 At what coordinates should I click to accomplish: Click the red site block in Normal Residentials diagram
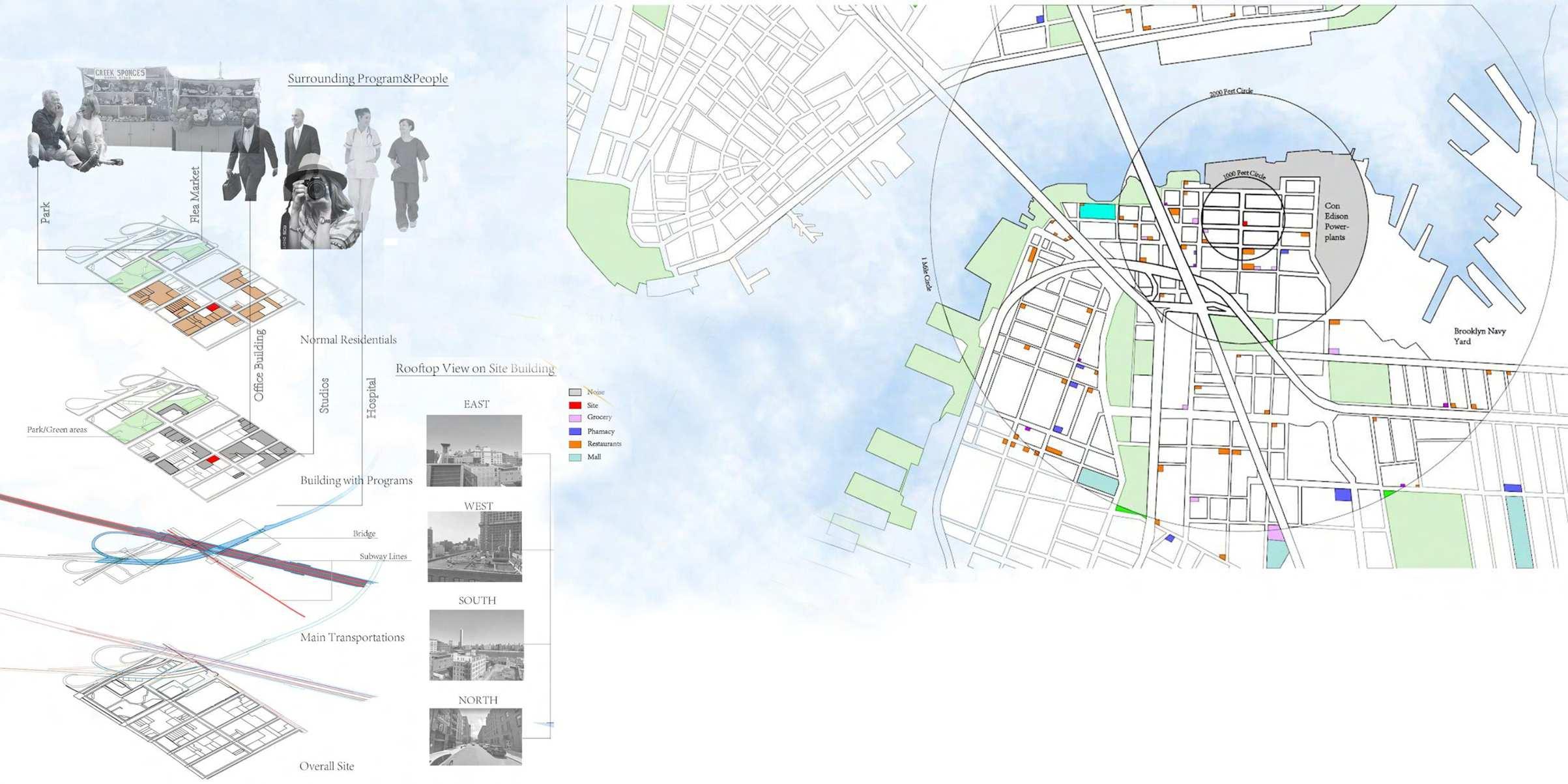click(212, 307)
